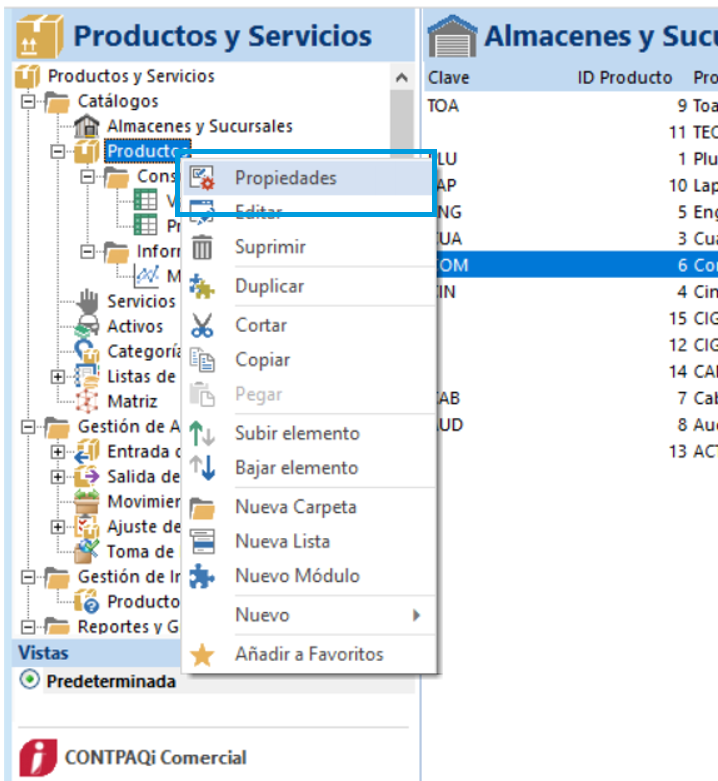Sort by Clave column header
The height and width of the screenshot is (781, 718).
[x=449, y=78]
